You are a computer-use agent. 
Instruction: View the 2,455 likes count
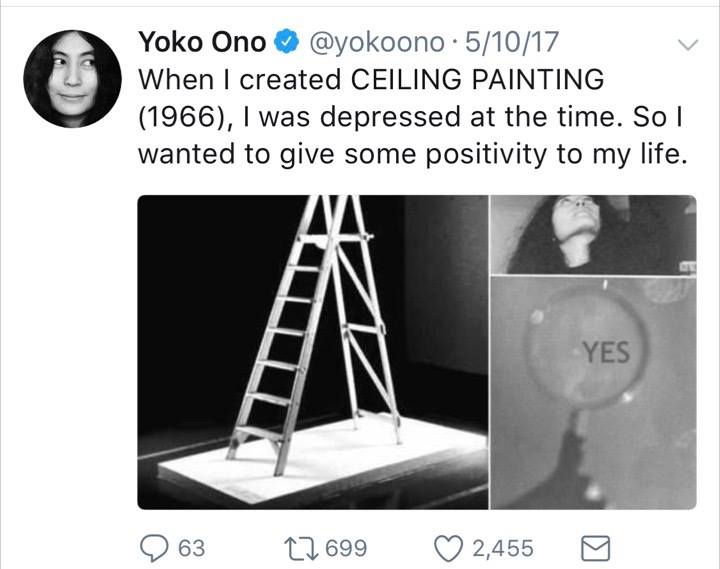503,548
